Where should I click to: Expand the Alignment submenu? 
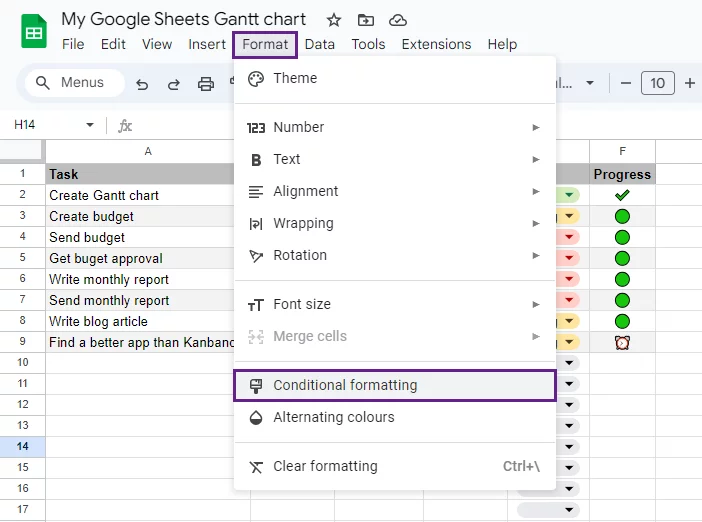tap(395, 192)
